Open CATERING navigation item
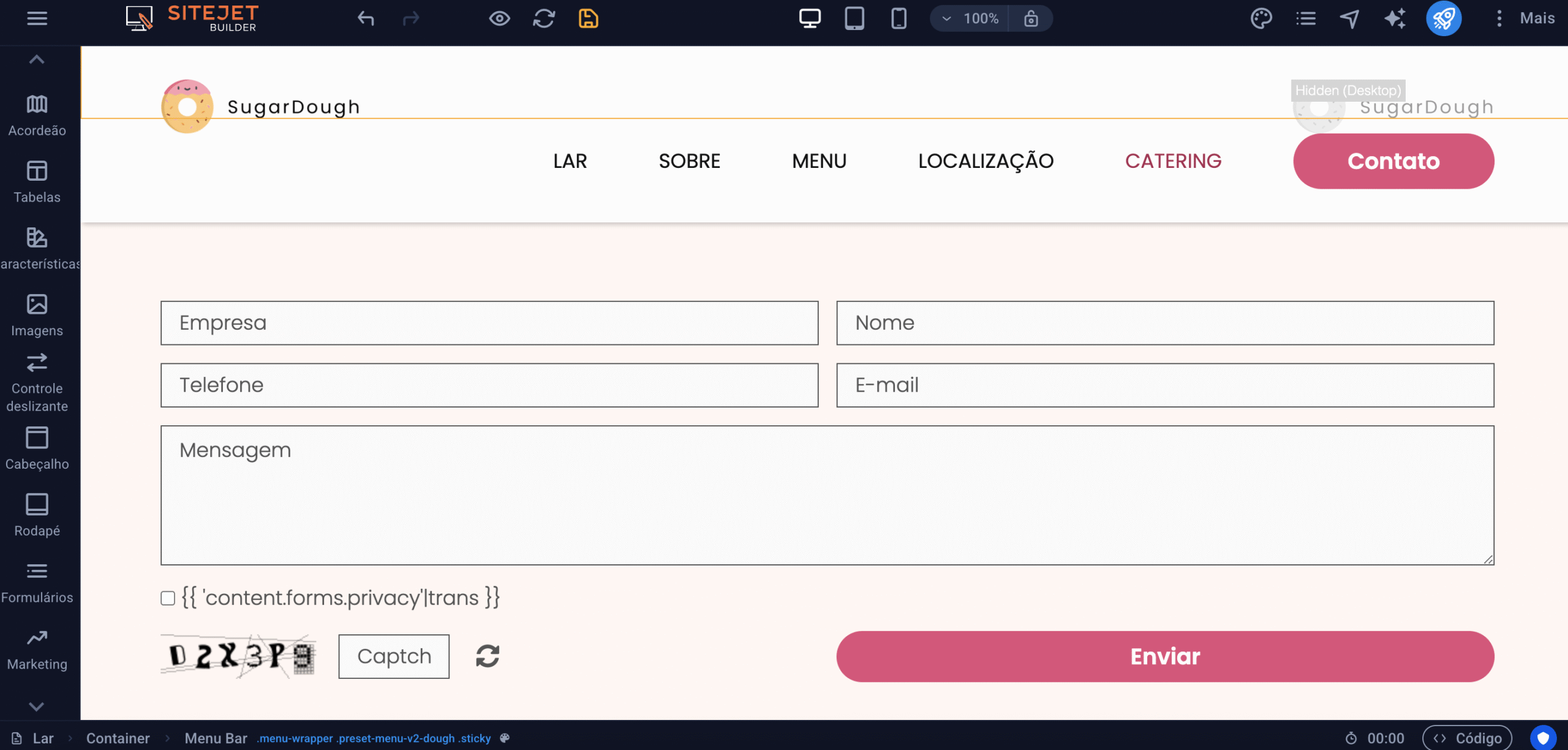The width and height of the screenshot is (1568, 750). [1173, 161]
